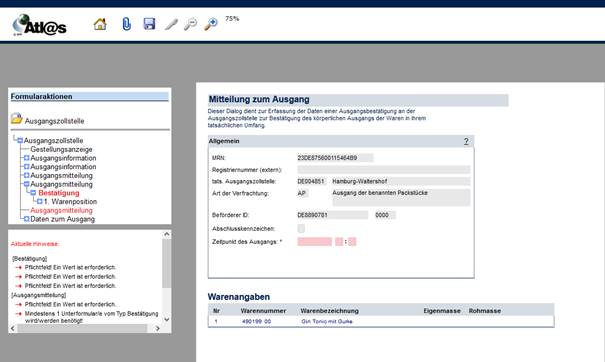Click the hints panel scroll down arrow
Viewport: 605px width, 362px height.
tap(167, 320)
